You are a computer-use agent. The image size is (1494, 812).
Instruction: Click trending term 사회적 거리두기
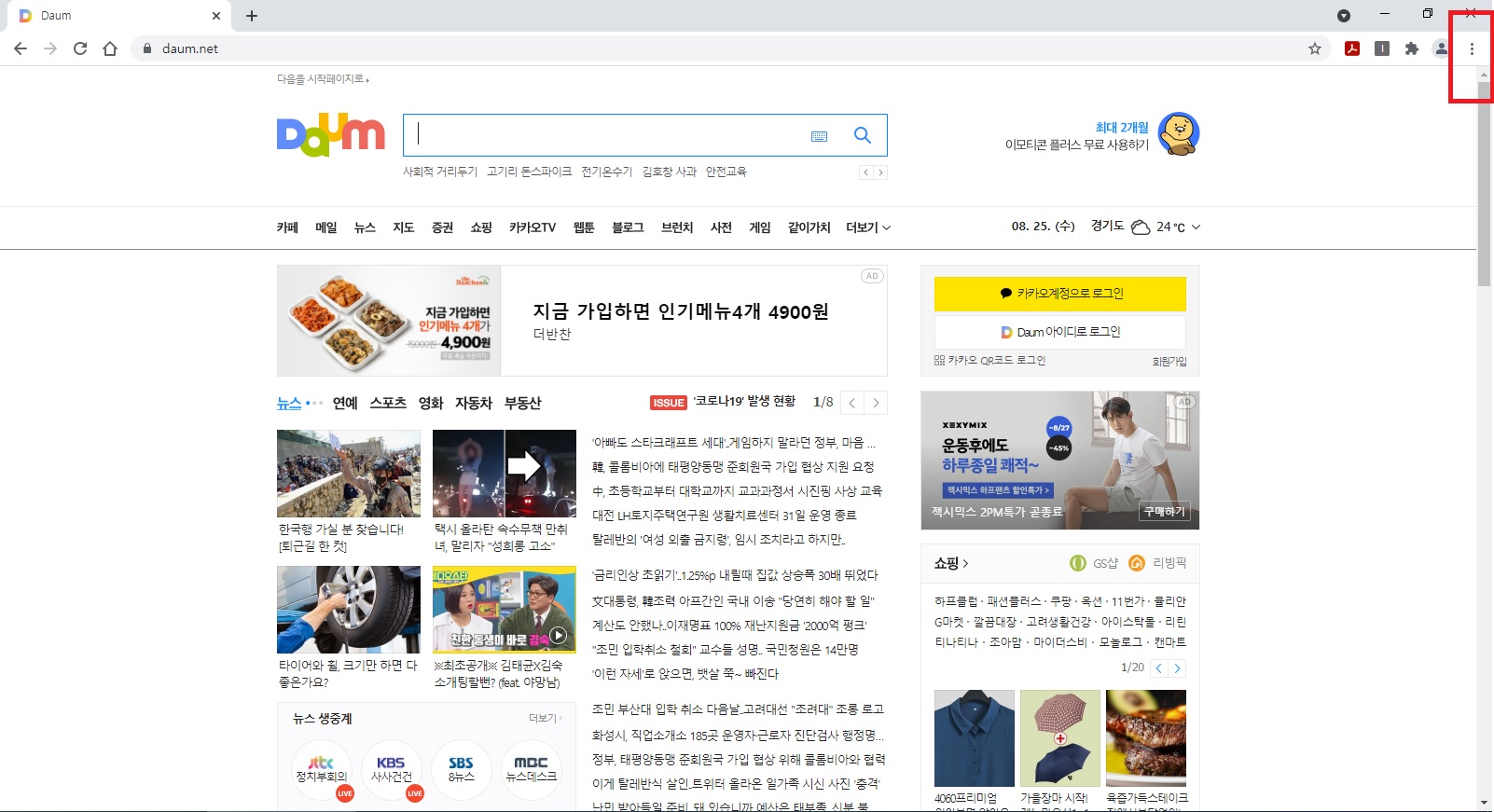pyautogui.click(x=440, y=172)
